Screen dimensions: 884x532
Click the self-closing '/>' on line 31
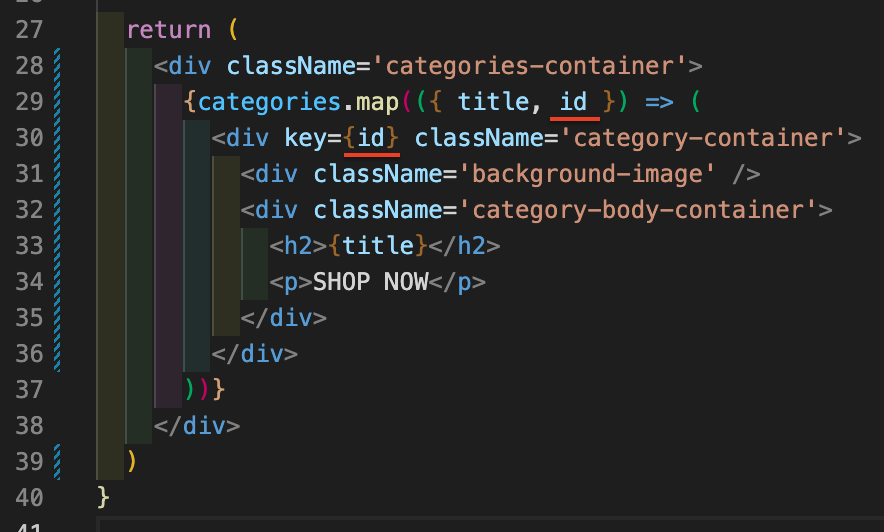746,175
